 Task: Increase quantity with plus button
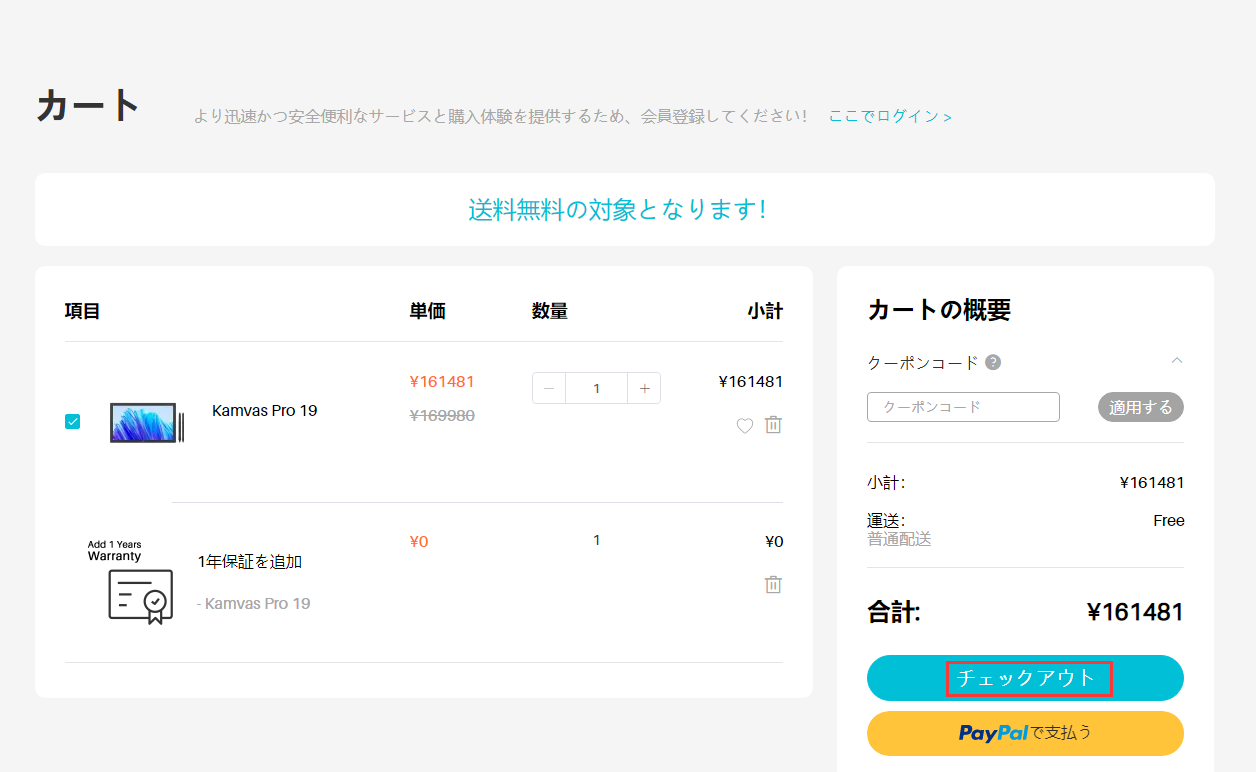coord(644,388)
